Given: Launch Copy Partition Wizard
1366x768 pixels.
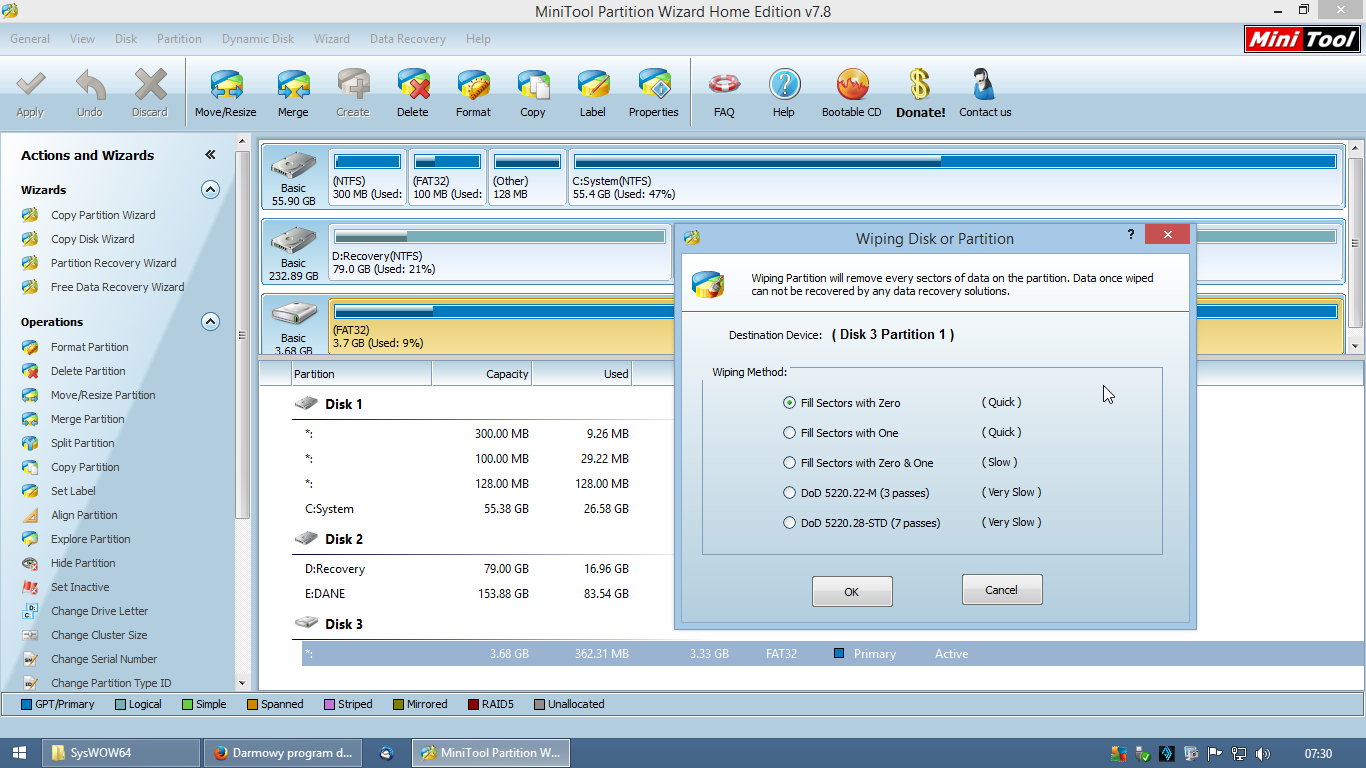Looking at the screenshot, I should 103,215.
